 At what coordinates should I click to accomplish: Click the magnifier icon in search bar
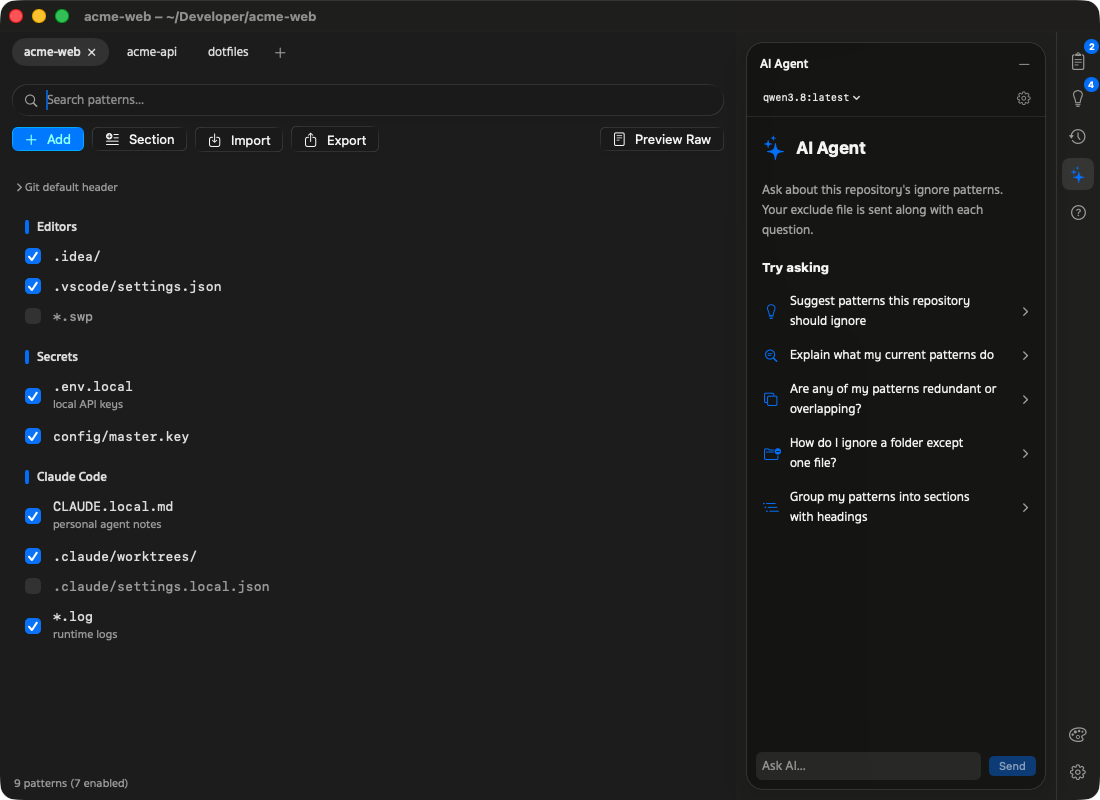(31, 100)
